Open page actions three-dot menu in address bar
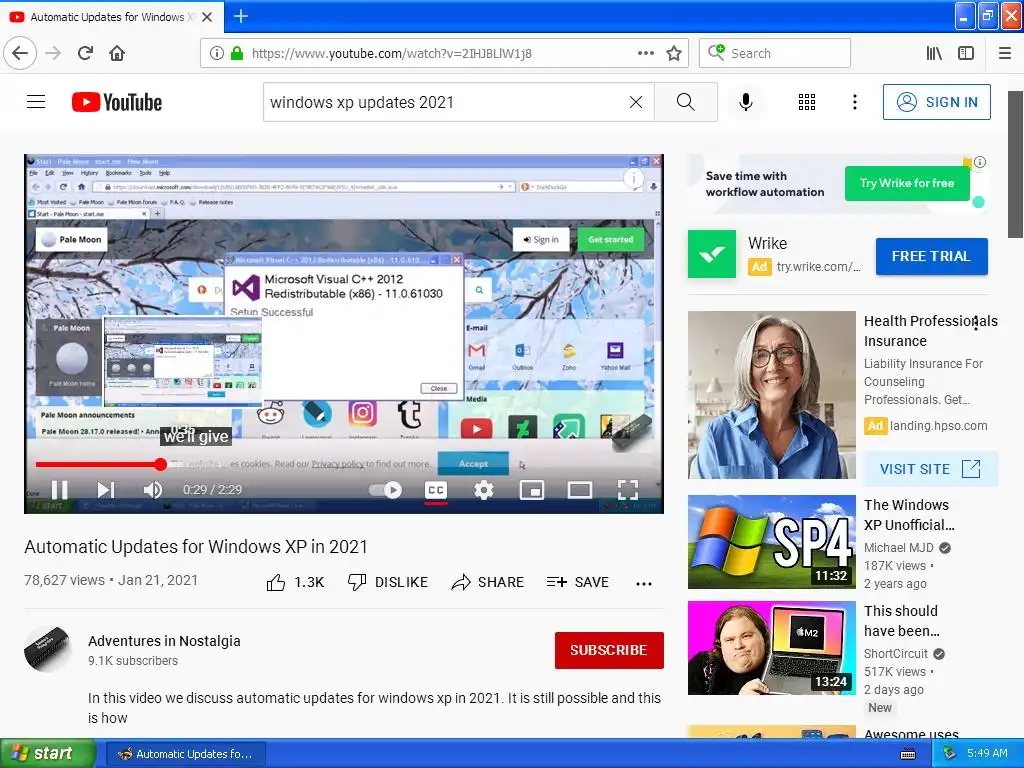This screenshot has width=1024, height=768. (x=645, y=53)
